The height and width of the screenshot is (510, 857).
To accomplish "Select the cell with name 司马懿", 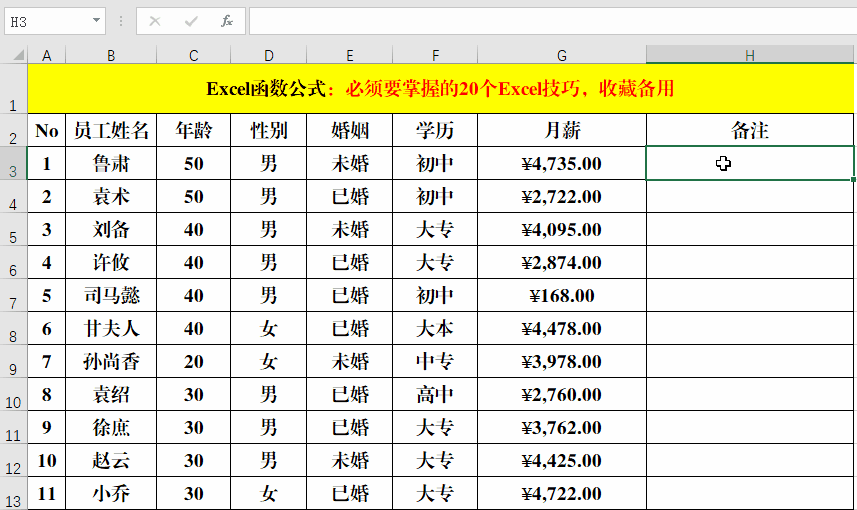I will pyautogui.click(x=111, y=295).
